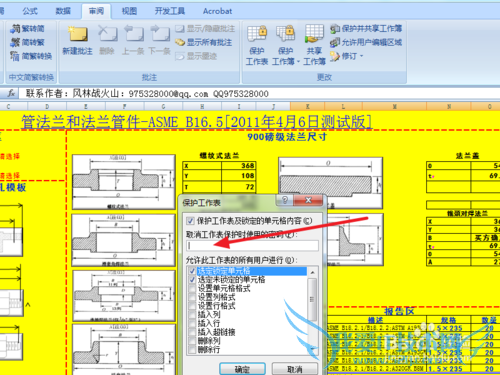500x375 pixels.
Task: Open the 开发工具 ribbon tab
Action: (x=170, y=11)
